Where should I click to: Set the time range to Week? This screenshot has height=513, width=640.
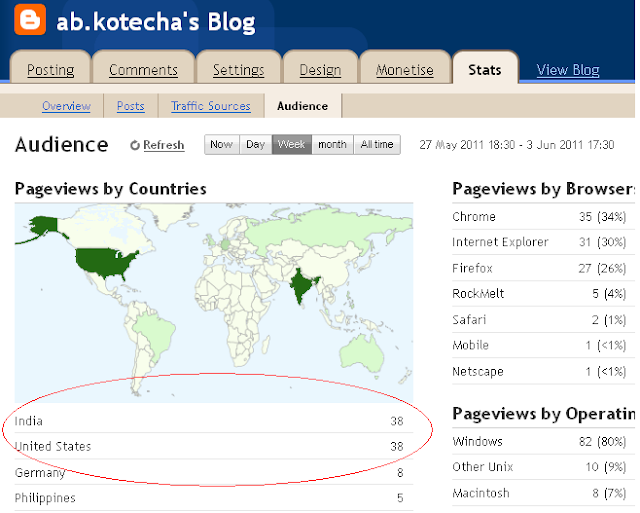(x=292, y=144)
